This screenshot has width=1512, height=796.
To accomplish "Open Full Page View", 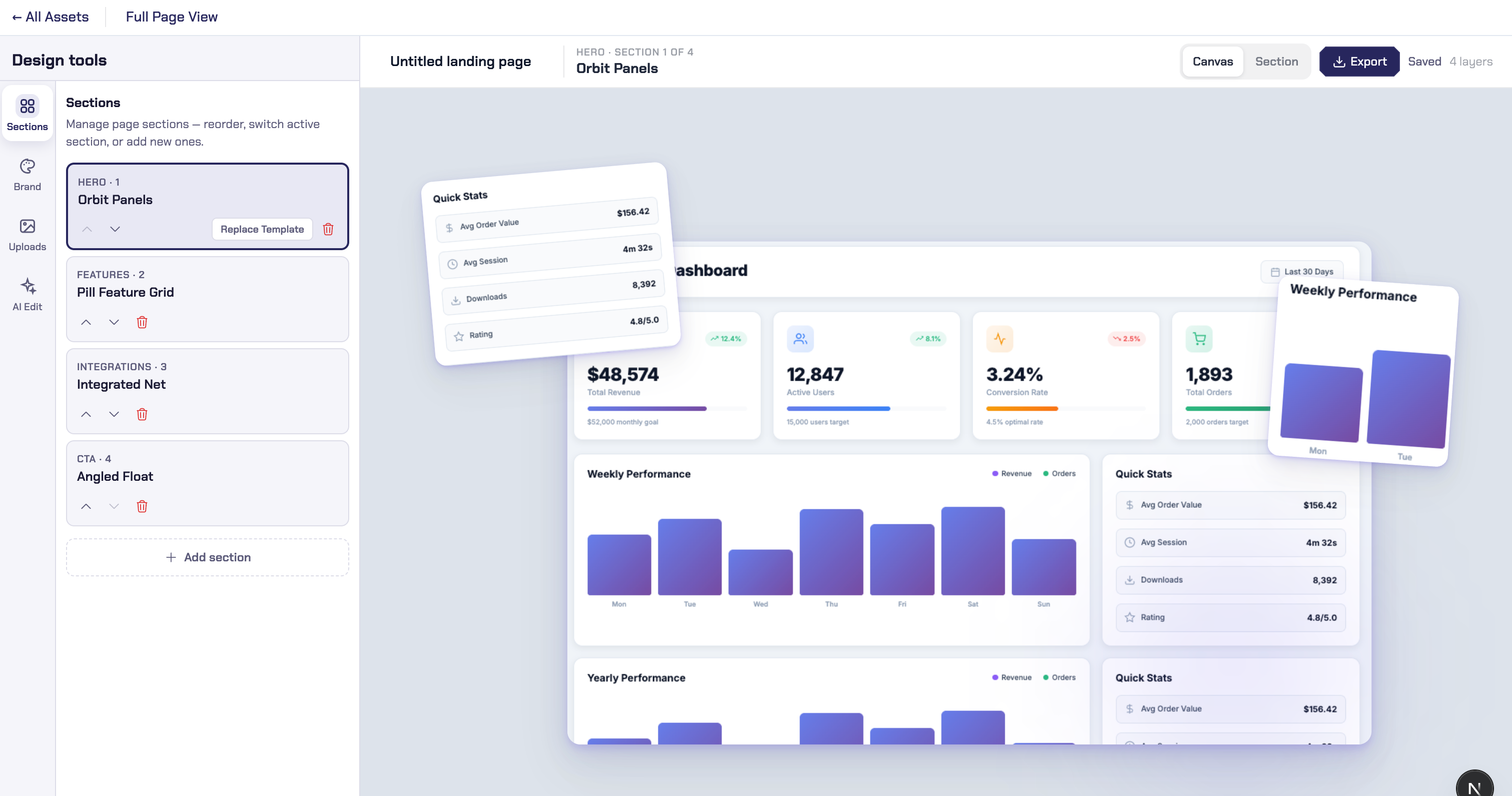I will click(172, 17).
